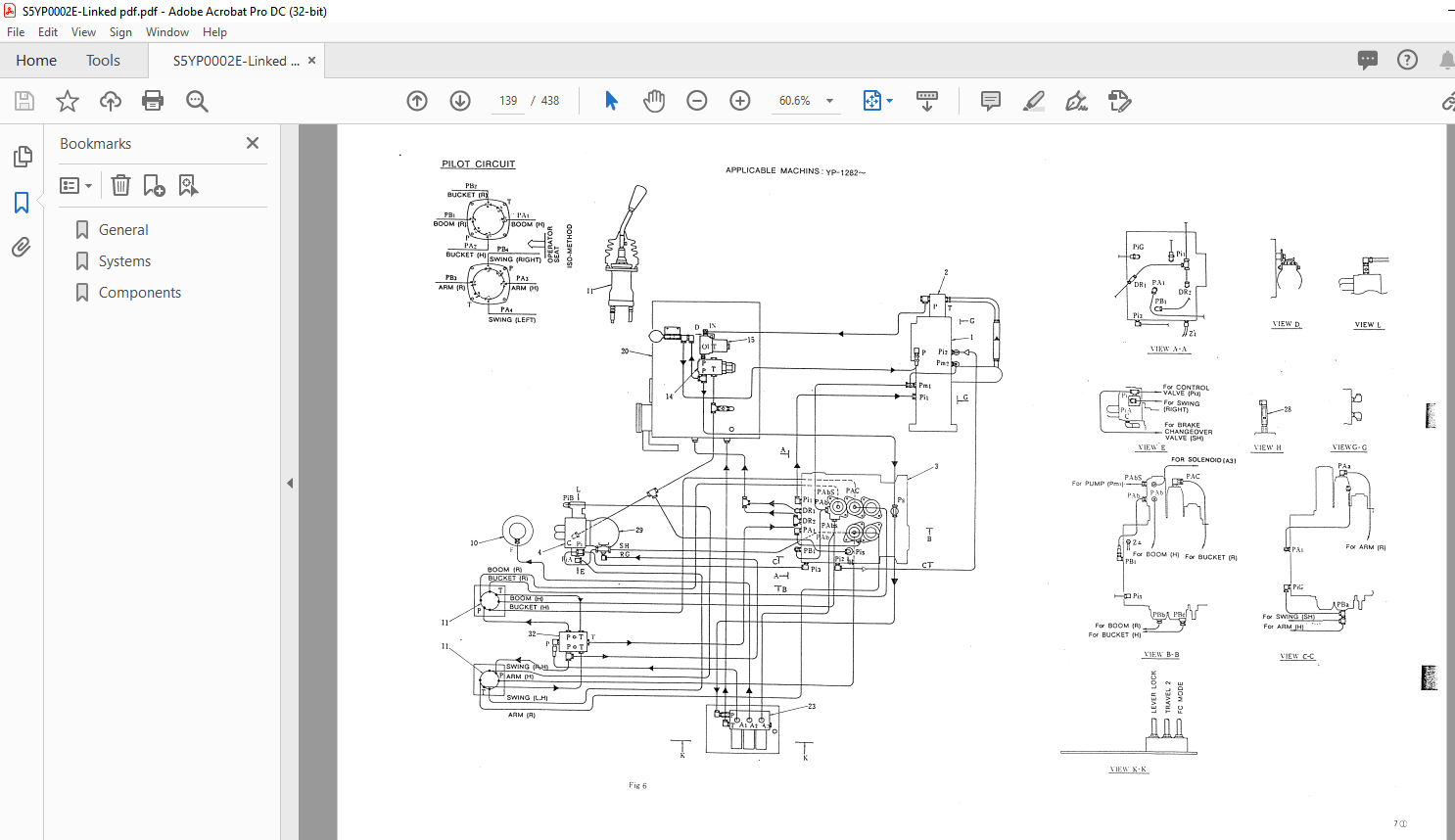Viewport: 1455px width, 840px height.
Task: Add new bookmark icon in panel
Action: (155, 185)
